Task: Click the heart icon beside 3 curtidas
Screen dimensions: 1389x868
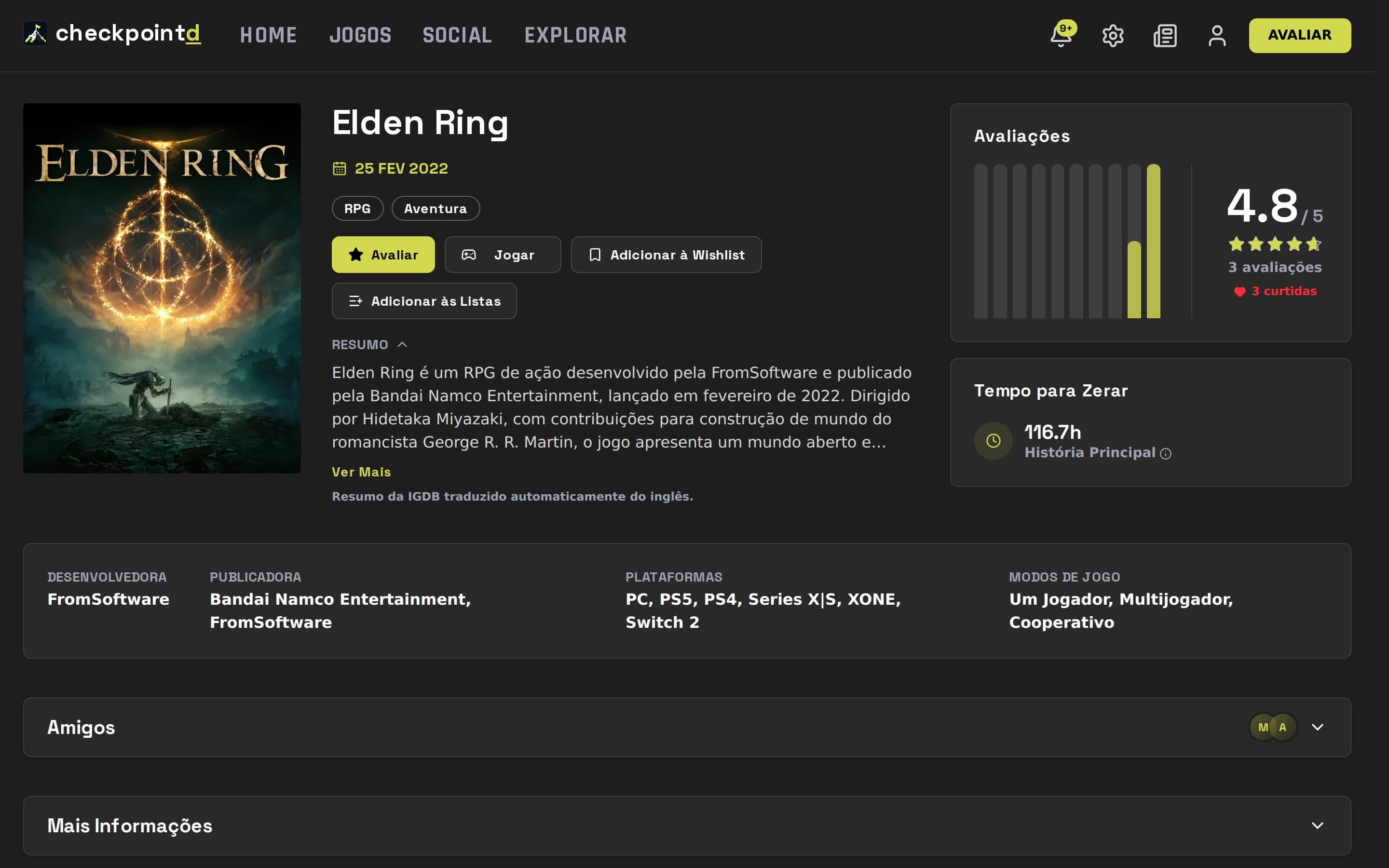Action: 1240,292
